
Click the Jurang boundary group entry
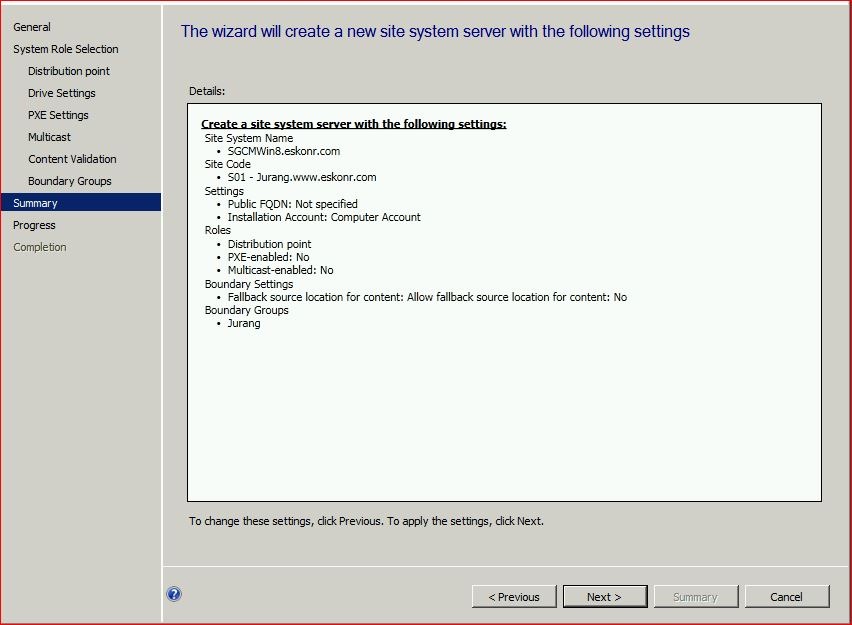point(244,323)
